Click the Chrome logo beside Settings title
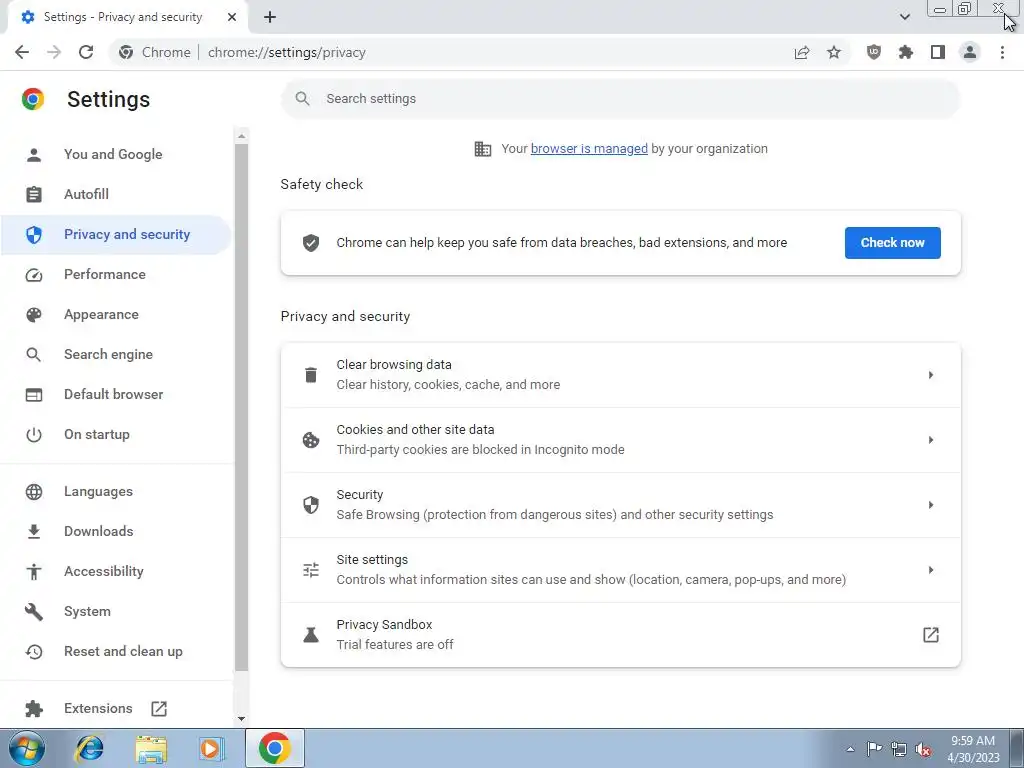 33,99
